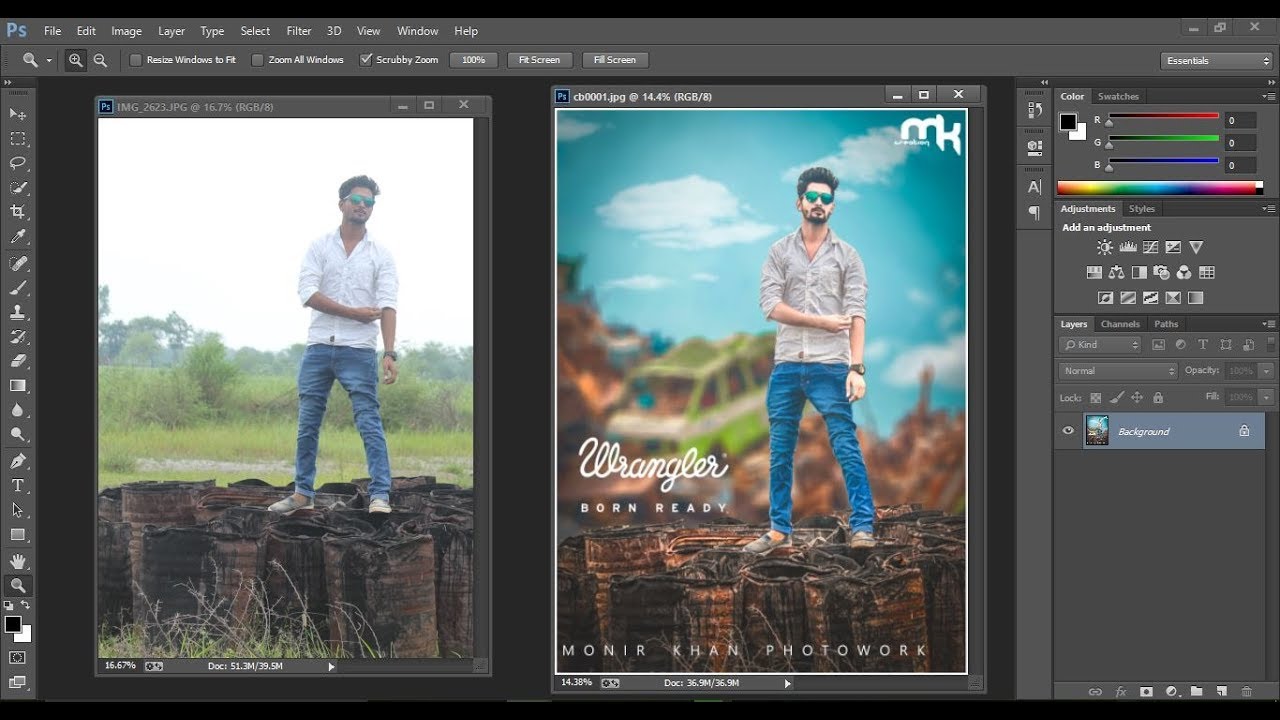Screen dimensions: 1280x720
Task: Open the Fill slider dropdown arrow
Action: click(1267, 397)
